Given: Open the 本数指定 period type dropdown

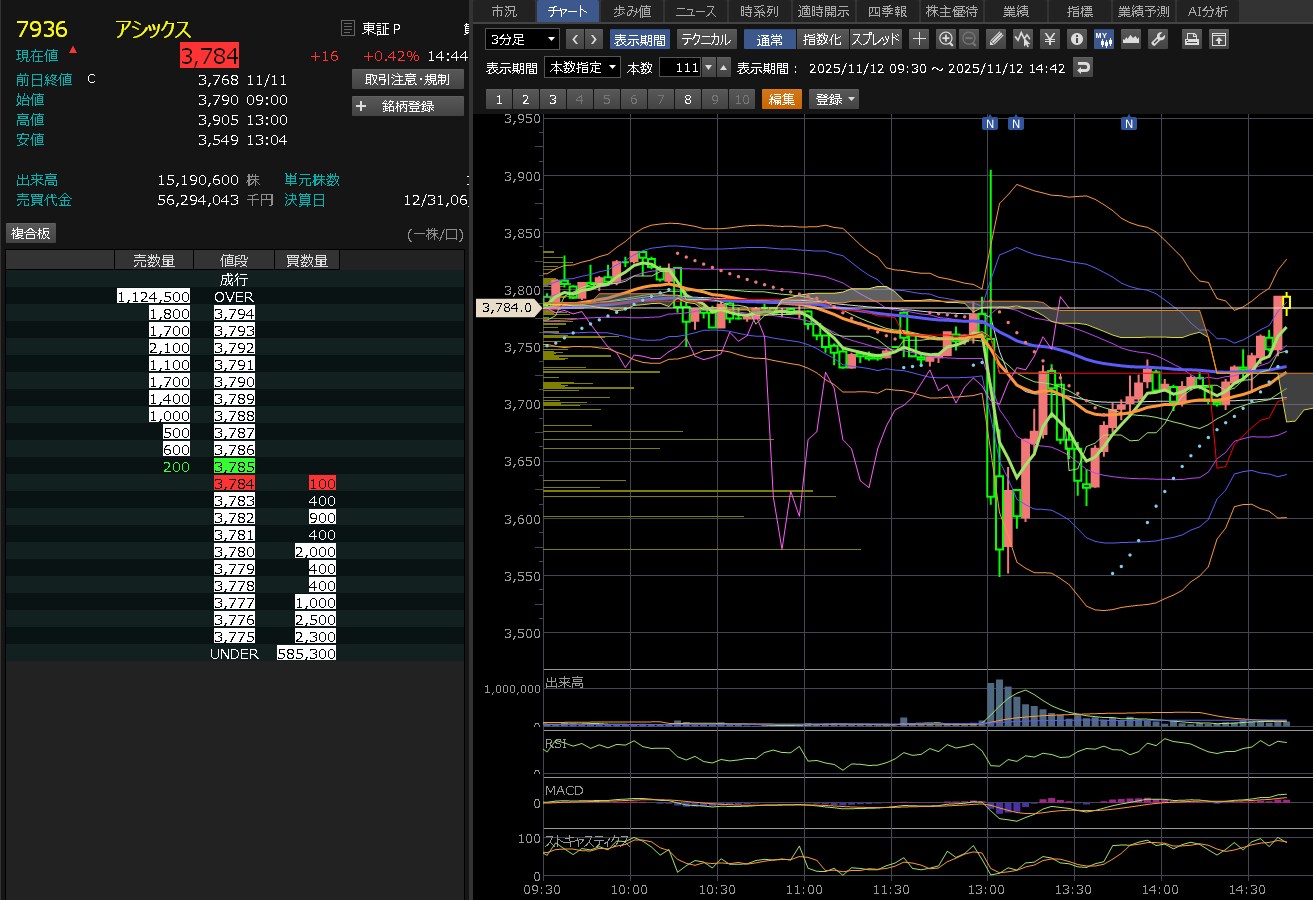Looking at the screenshot, I should (x=582, y=67).
